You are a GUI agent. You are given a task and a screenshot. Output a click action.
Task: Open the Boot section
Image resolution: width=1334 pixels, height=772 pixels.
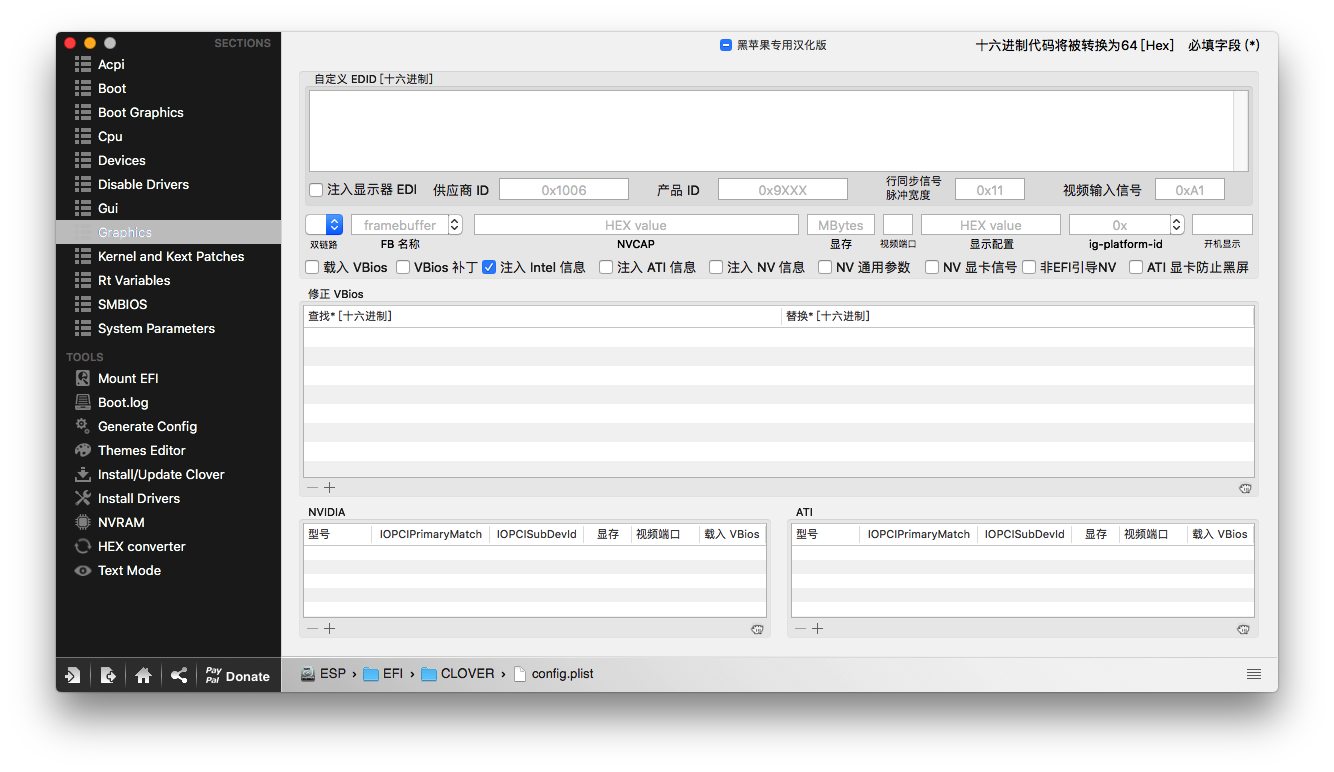pos(112,88)
